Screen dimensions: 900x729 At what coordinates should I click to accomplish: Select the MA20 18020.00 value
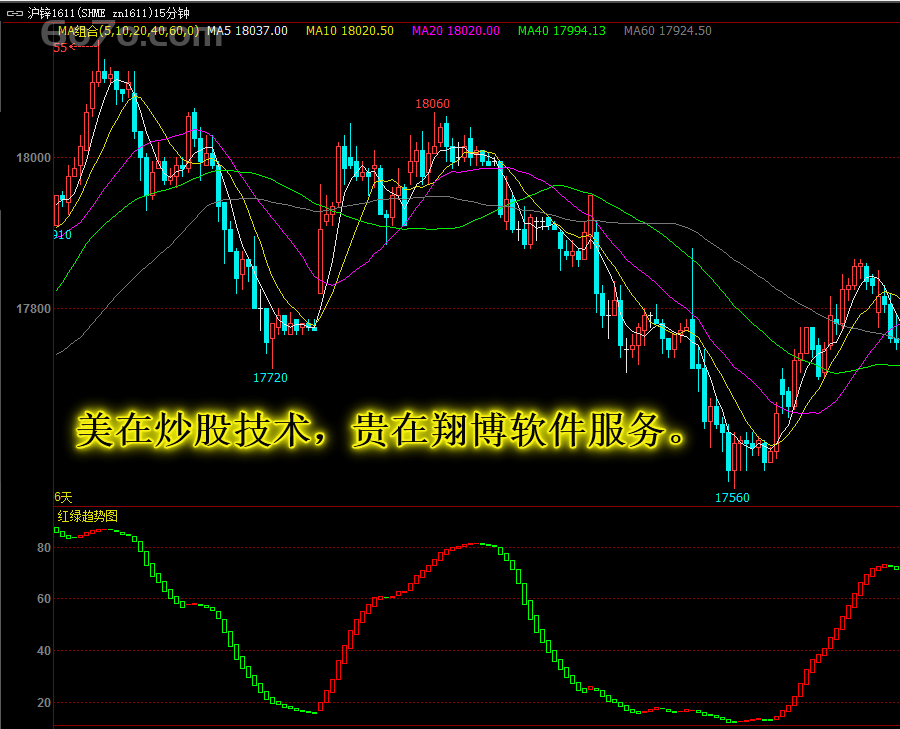456,31
